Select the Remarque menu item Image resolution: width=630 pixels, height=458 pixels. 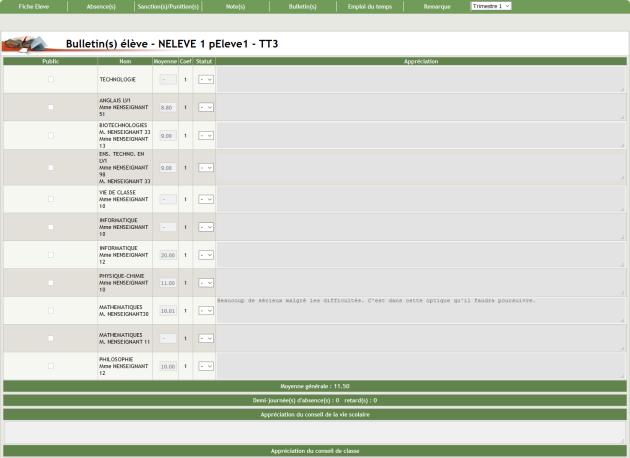point(437,6)
